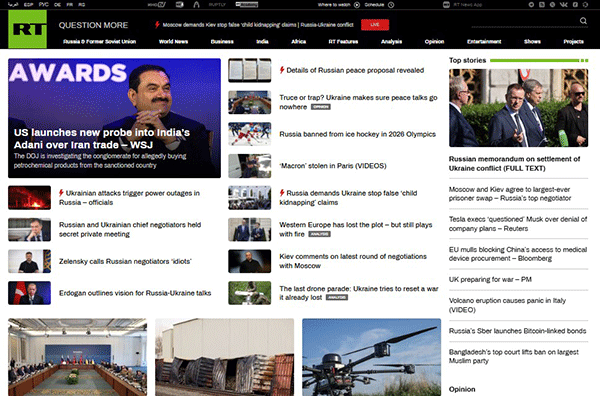The image size is (600, 396).
Task: Click the red LIVE button
Action: pos(375,24)
